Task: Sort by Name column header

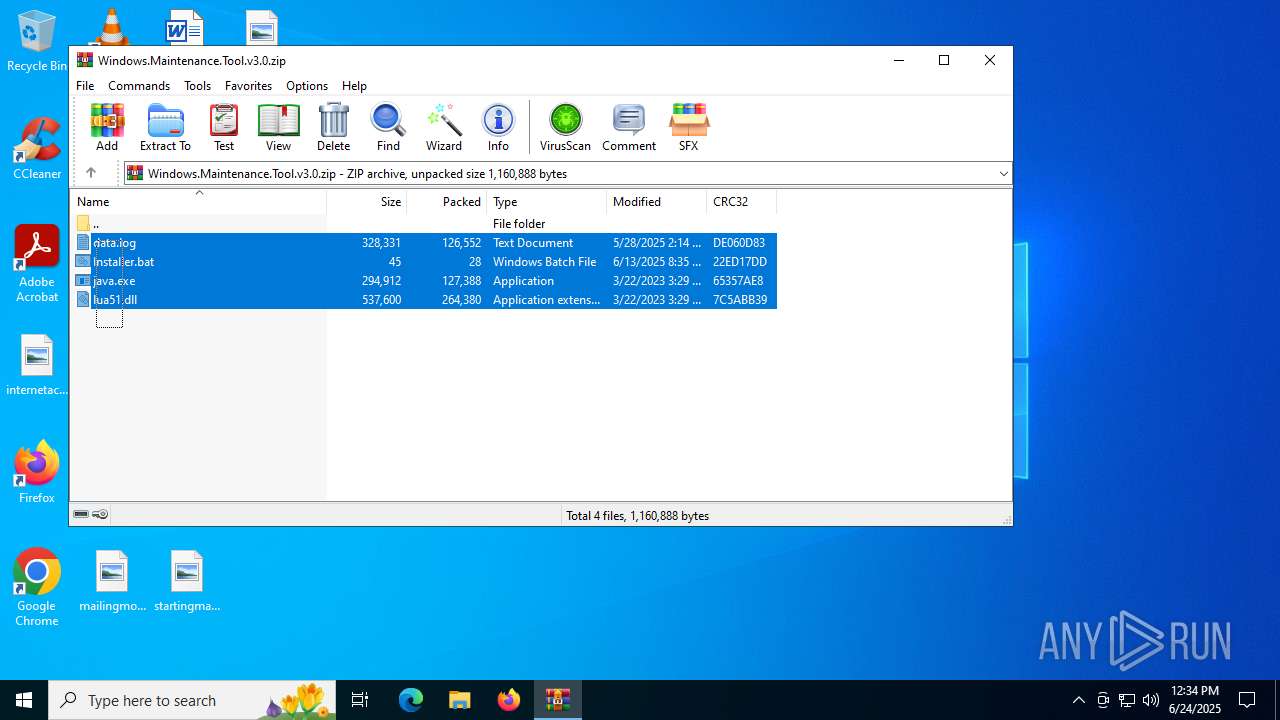Action: pyautogui.click(x=198, y=202)
